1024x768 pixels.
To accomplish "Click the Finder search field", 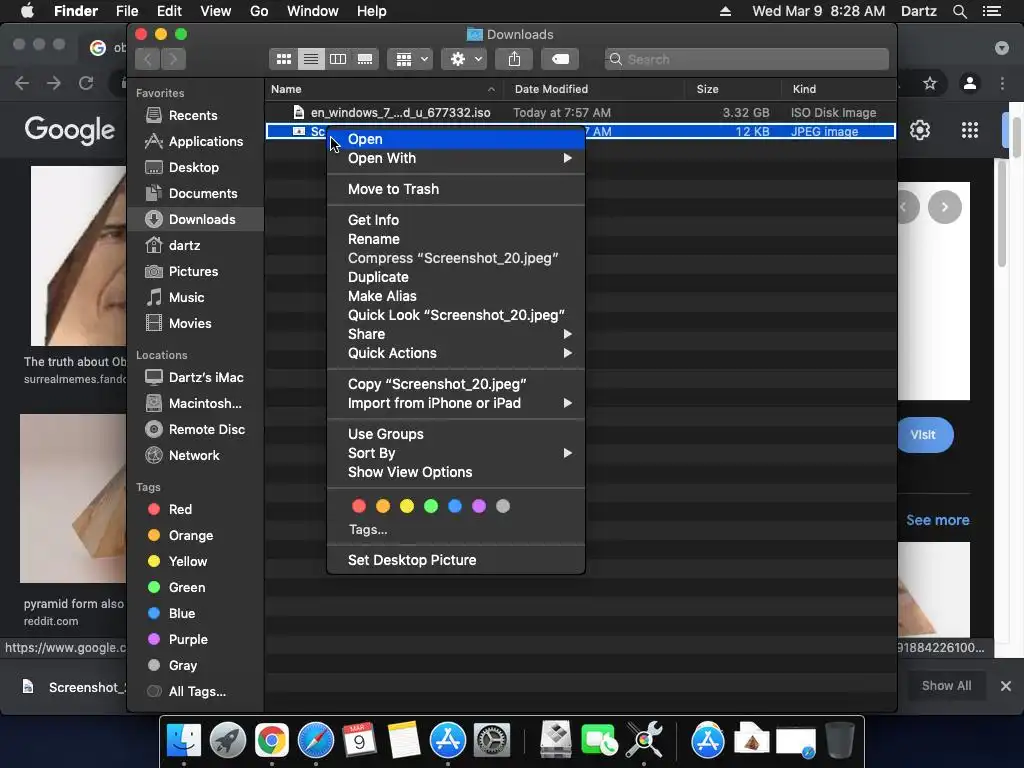I will pos(746,59).
